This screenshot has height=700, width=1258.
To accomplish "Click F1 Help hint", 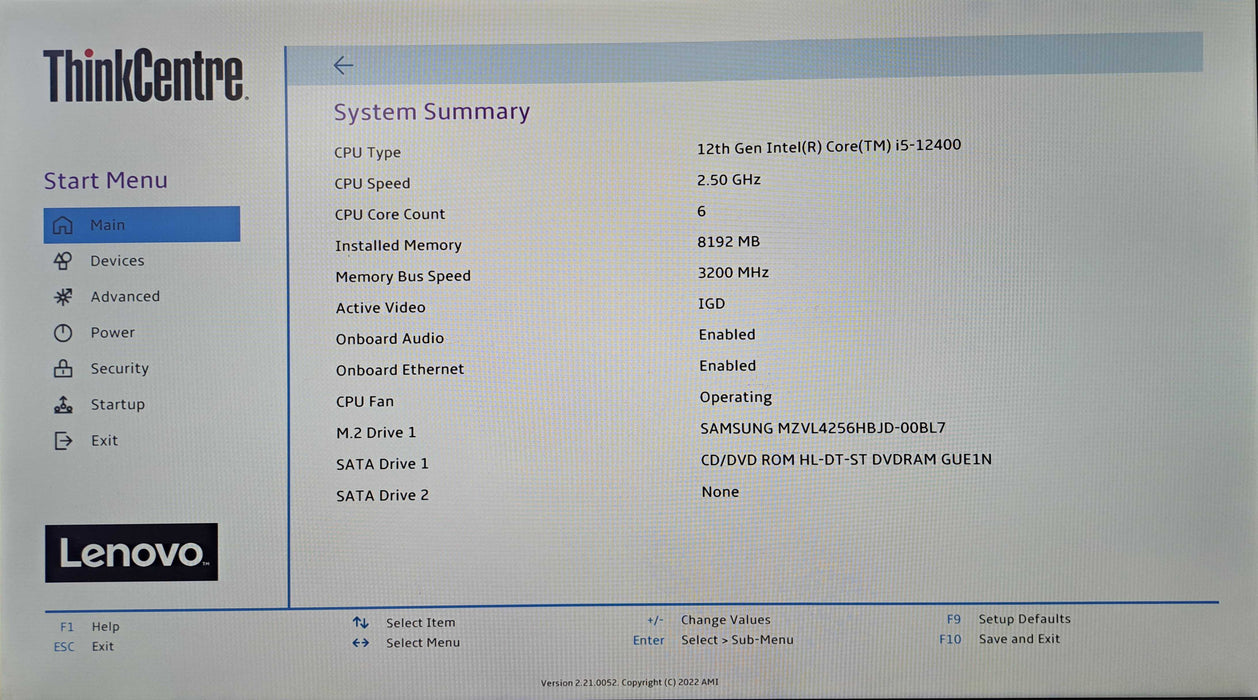I will tap(89, 627).
